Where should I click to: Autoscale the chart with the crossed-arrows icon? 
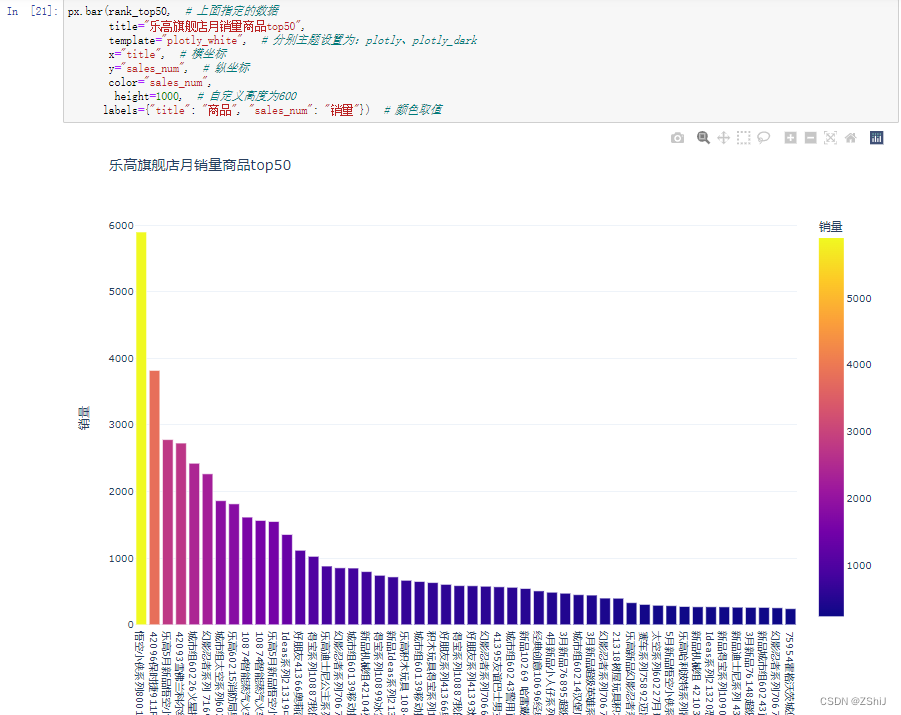coord(830,138)
